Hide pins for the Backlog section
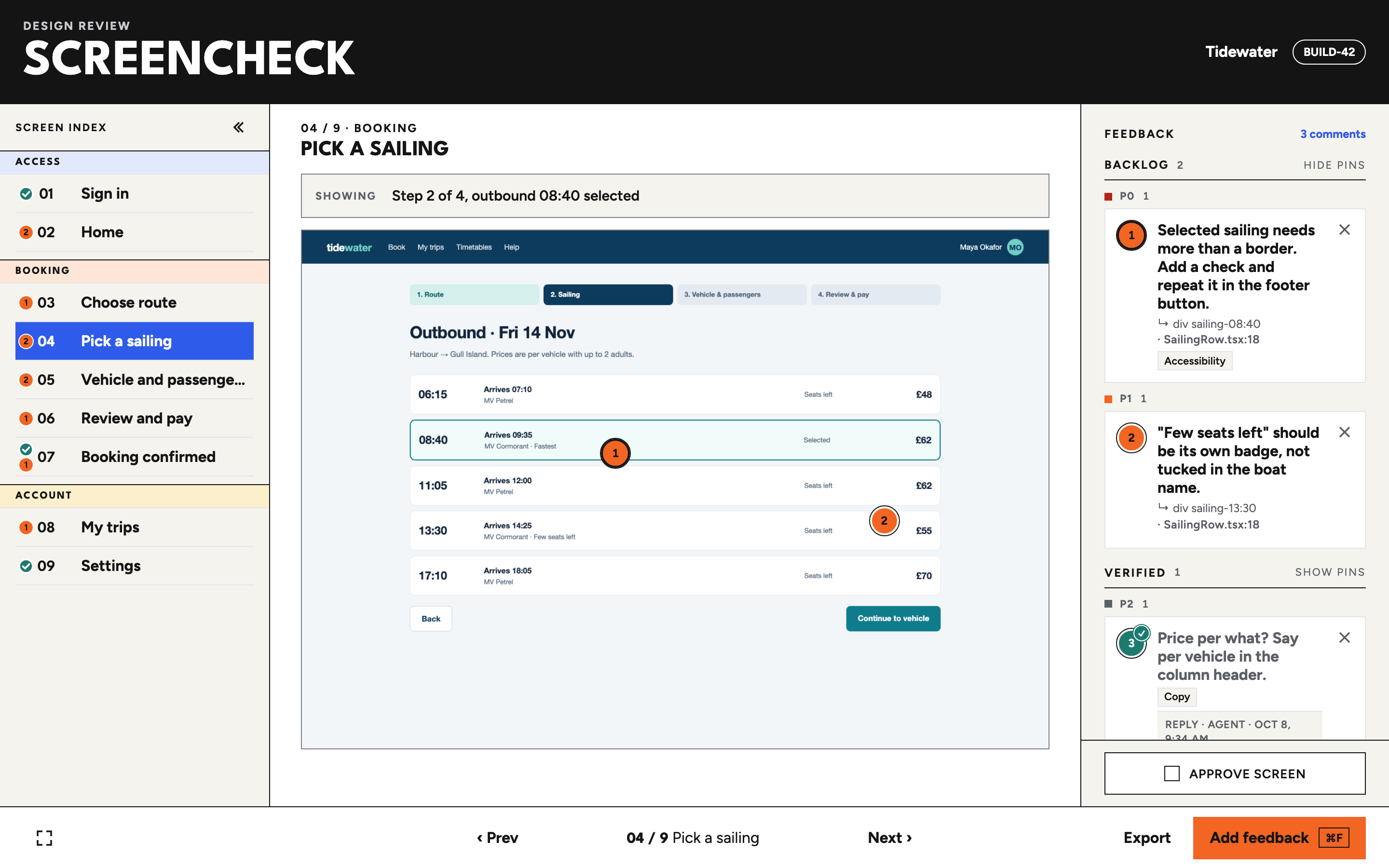Screen dimensions: 1389x868 coord(1334,165)
